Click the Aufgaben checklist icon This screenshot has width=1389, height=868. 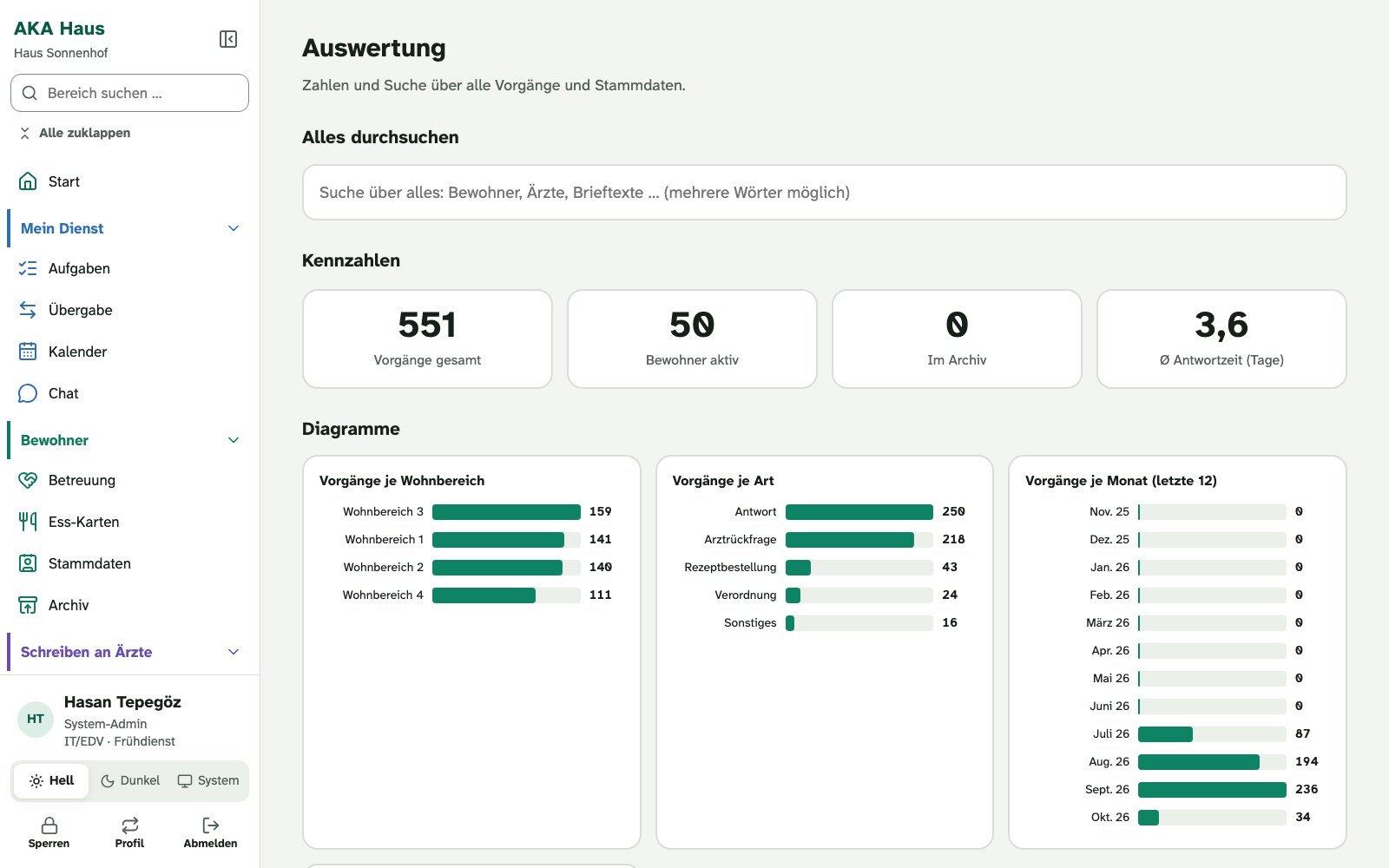(28, 268)
